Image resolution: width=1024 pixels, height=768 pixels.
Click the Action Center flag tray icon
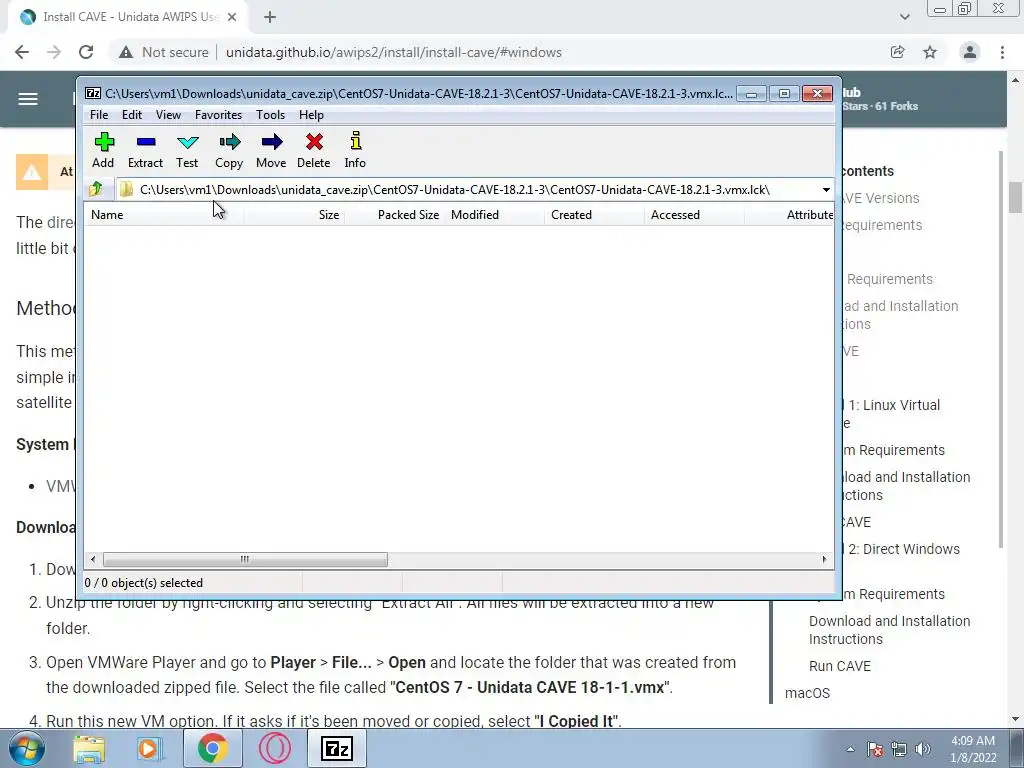pos(875,749)
